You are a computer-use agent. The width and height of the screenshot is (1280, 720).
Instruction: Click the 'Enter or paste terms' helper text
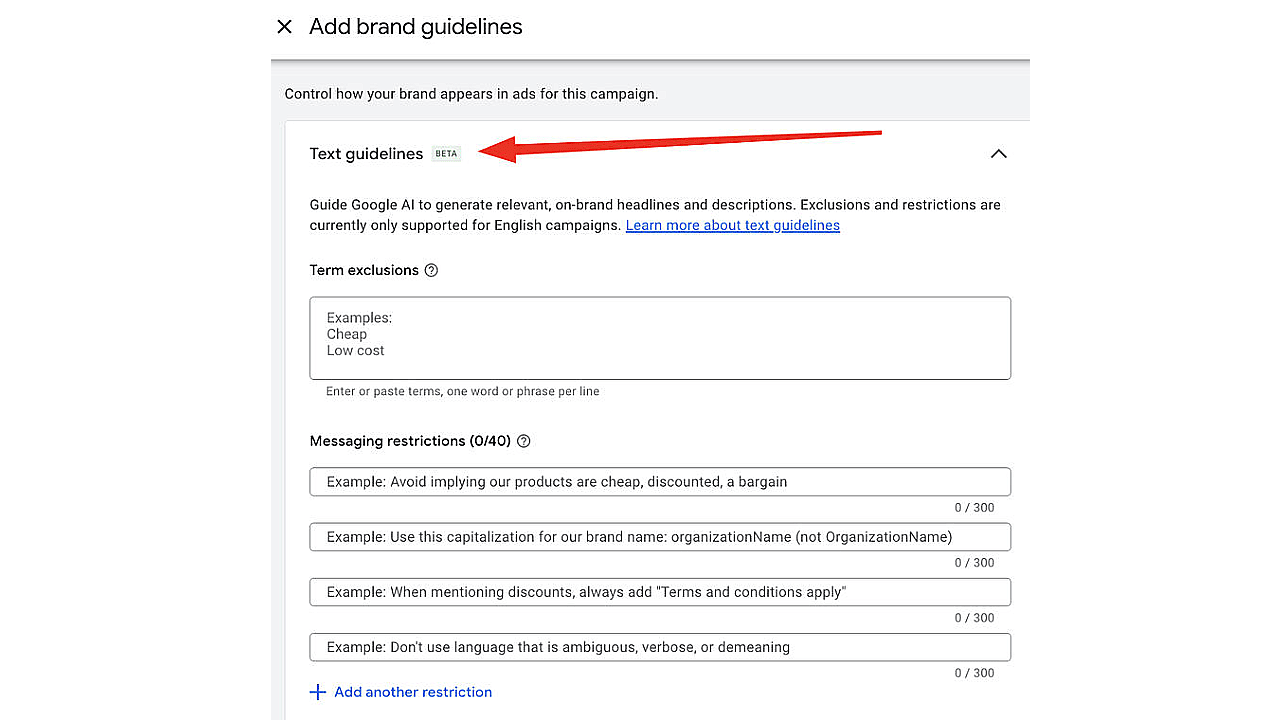coord(462,392)
